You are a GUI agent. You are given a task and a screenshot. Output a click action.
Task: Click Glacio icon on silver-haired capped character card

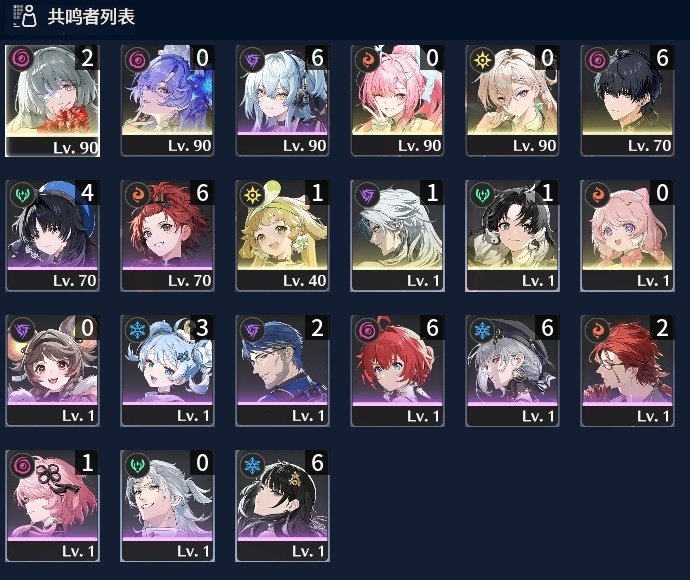click(482, 329)
